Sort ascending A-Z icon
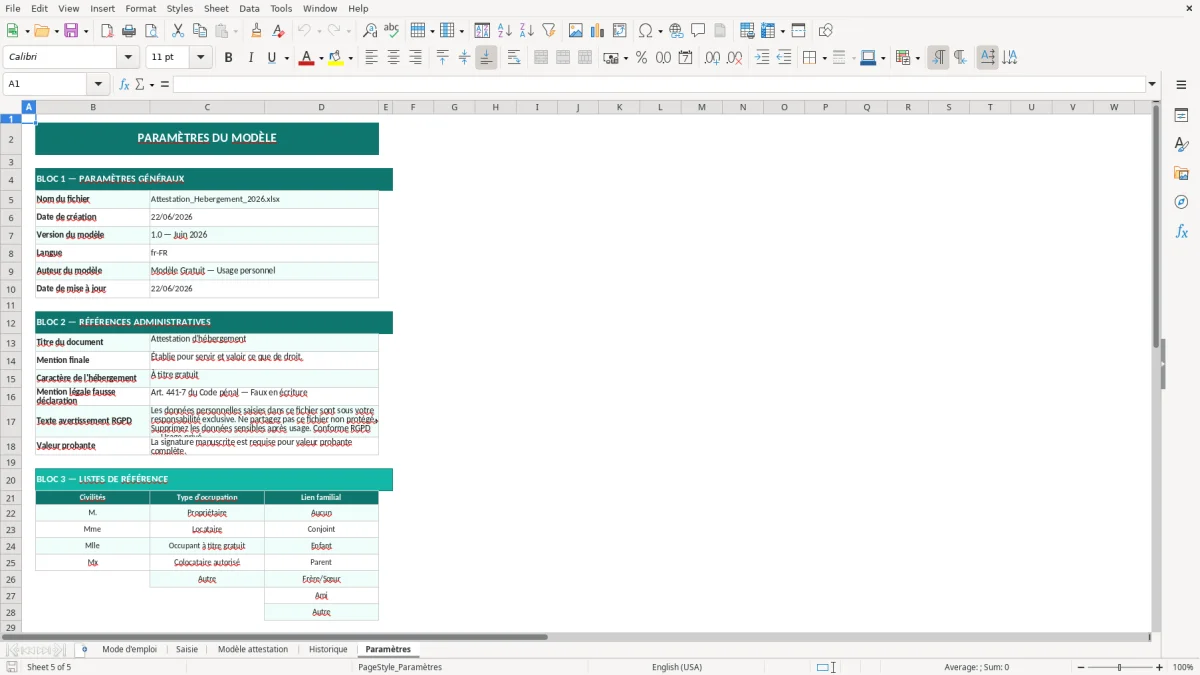1200x675 pixels. [505, 31]
